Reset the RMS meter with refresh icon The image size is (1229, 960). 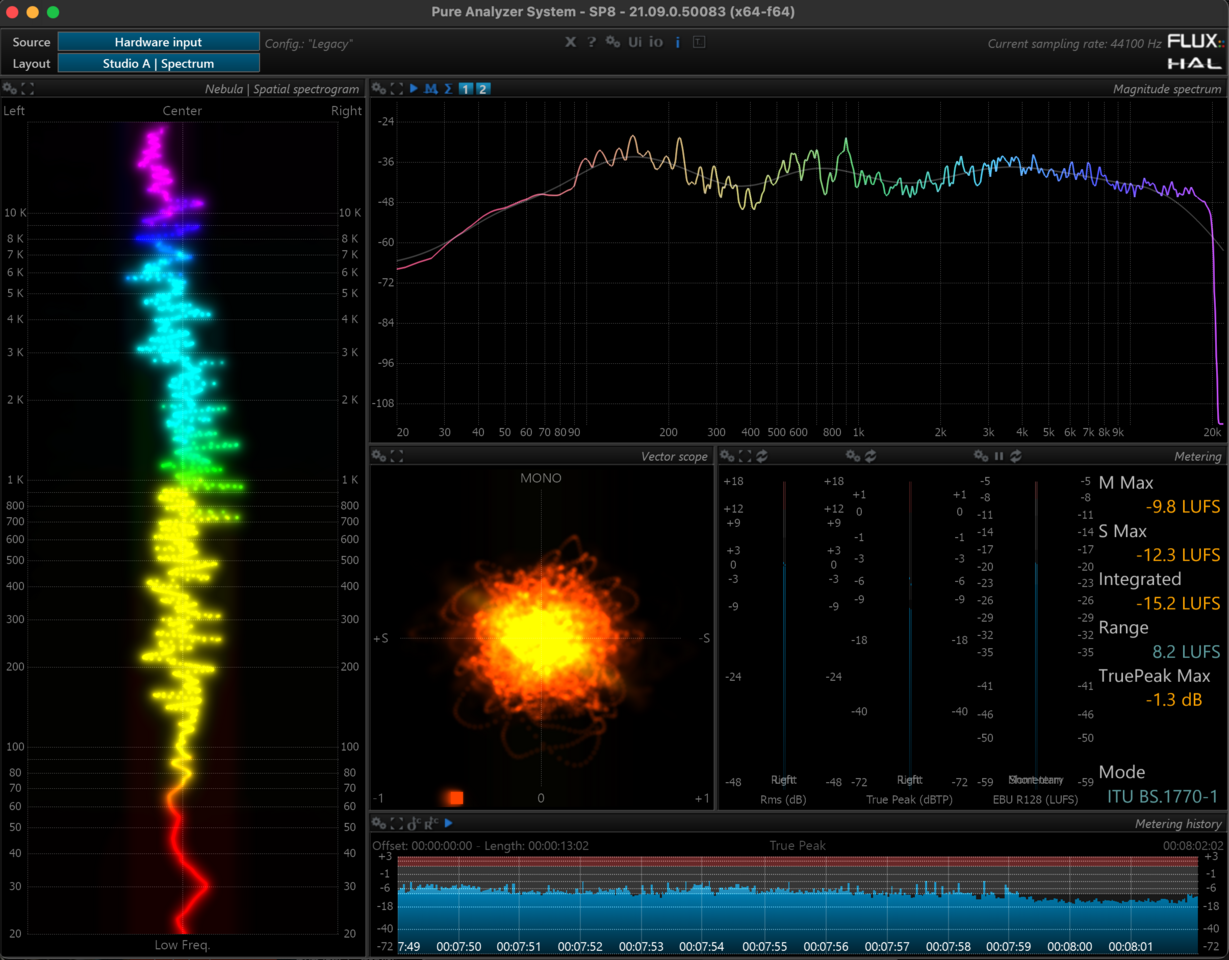762,456
